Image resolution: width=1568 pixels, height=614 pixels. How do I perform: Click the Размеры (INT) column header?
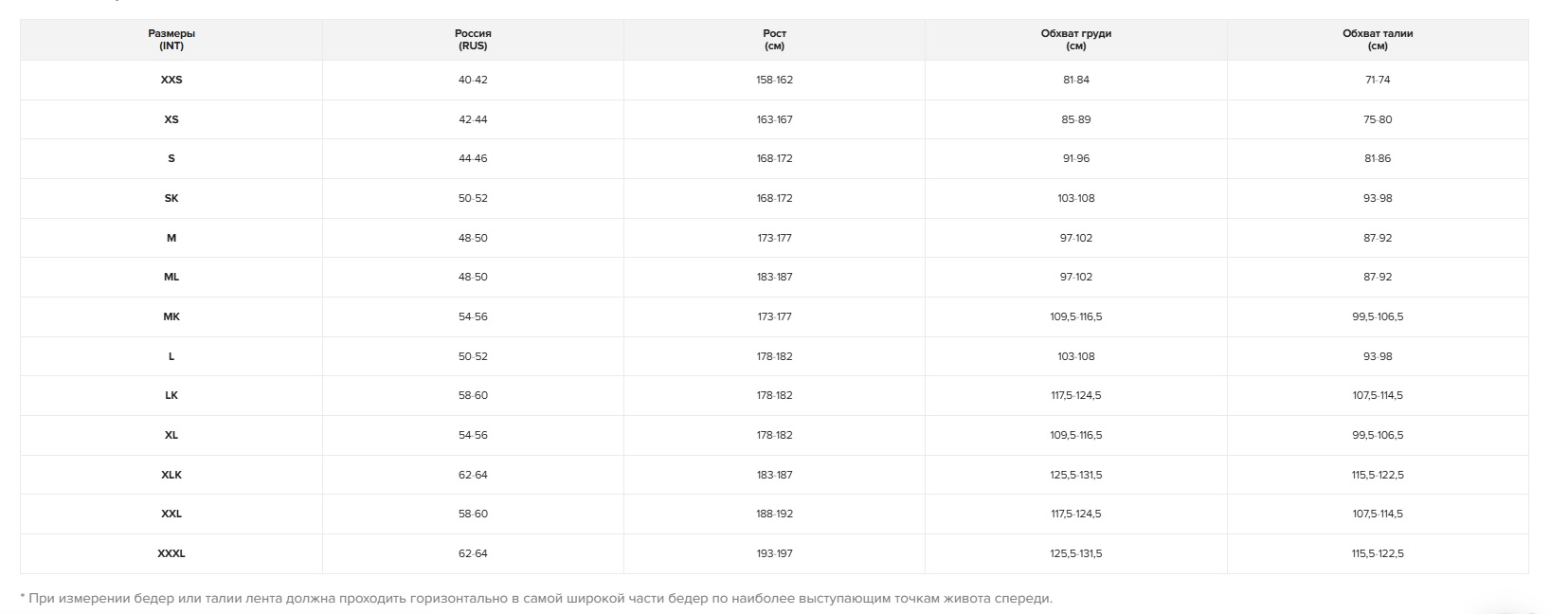click(x=171, y=40)
